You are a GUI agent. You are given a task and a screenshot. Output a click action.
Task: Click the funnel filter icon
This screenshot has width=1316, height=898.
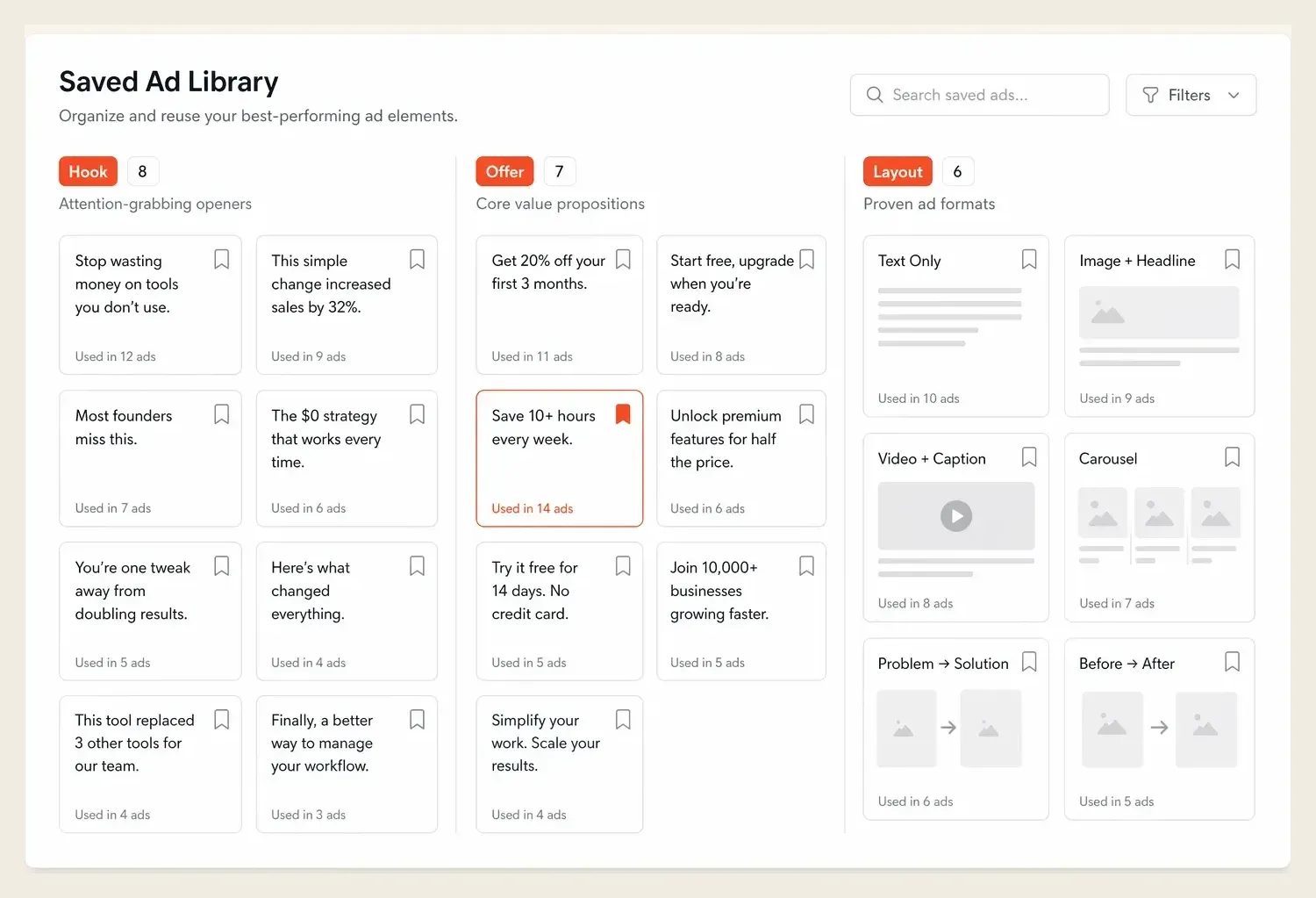tap(1150, 95)
